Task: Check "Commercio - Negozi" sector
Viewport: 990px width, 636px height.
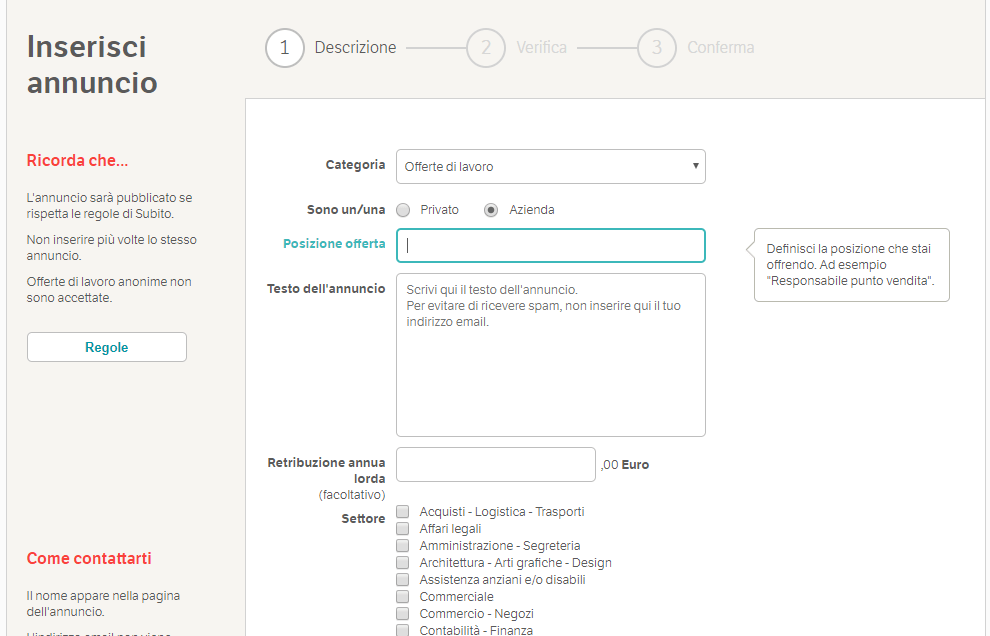Action: click(403, 613)
